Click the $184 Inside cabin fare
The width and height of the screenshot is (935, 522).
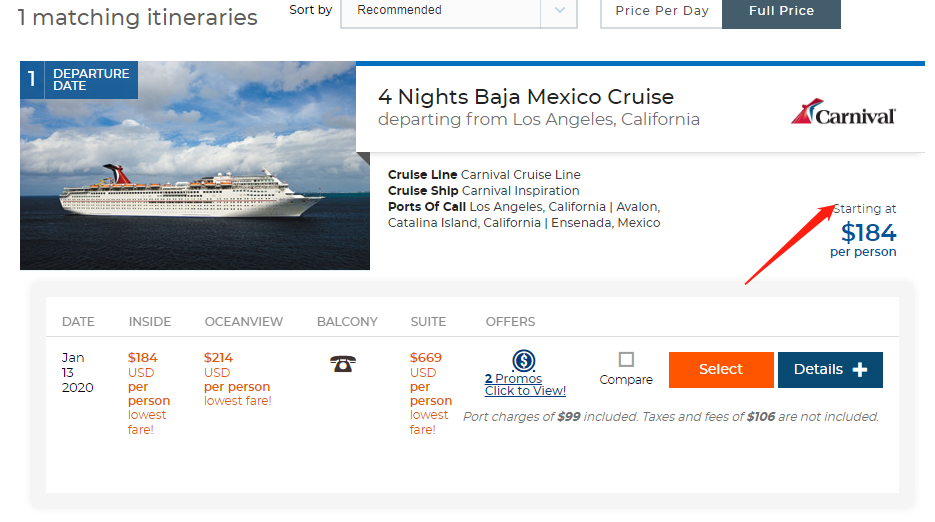tap(143, 357)
